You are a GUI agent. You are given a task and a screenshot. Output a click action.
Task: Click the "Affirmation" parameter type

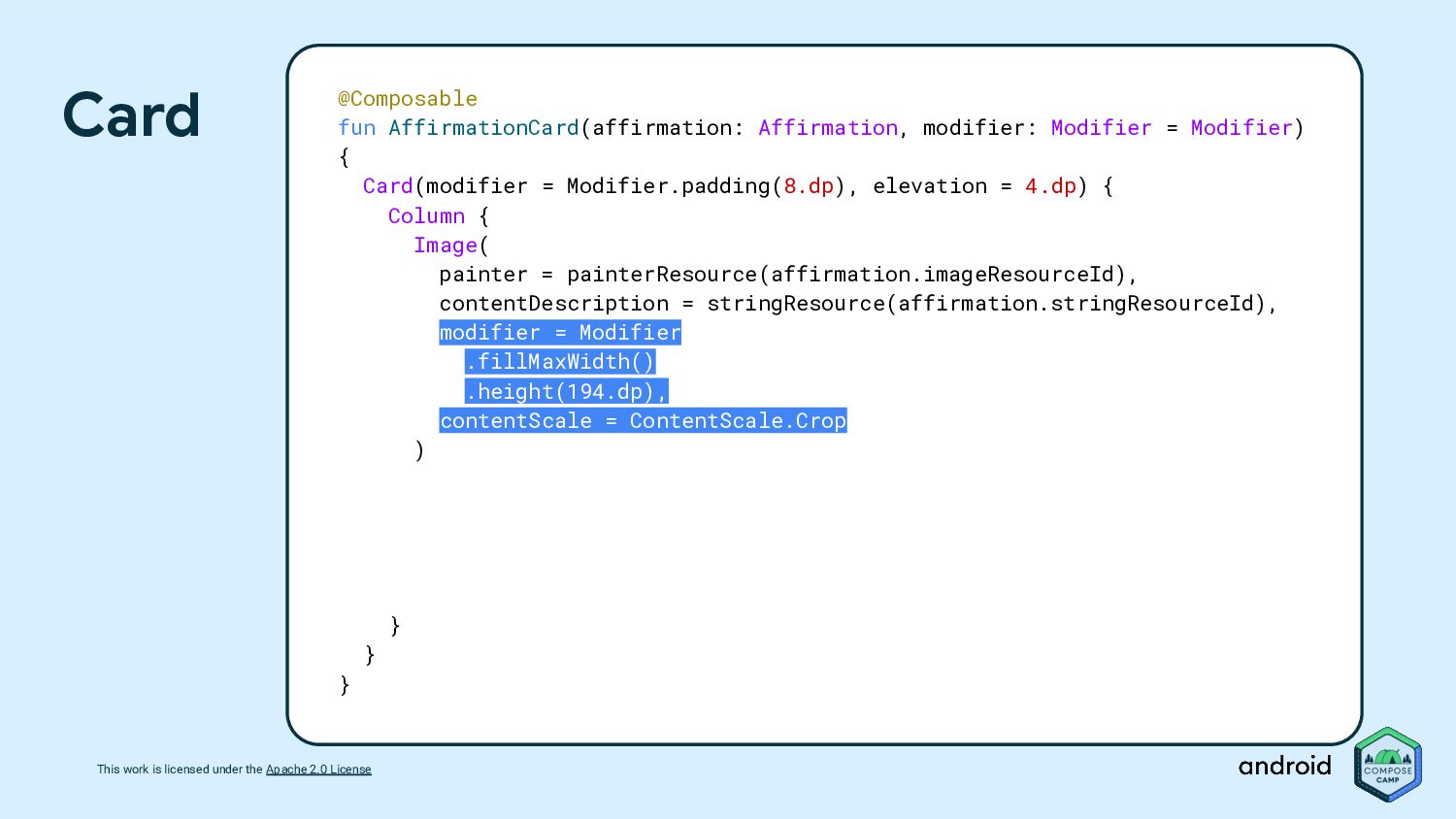(x=828, y=128)
